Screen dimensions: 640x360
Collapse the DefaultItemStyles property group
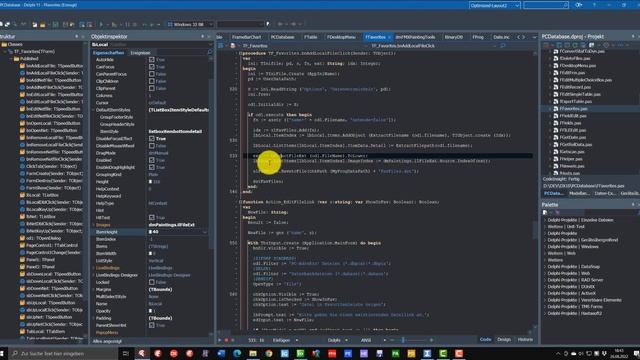click(93, 110)
